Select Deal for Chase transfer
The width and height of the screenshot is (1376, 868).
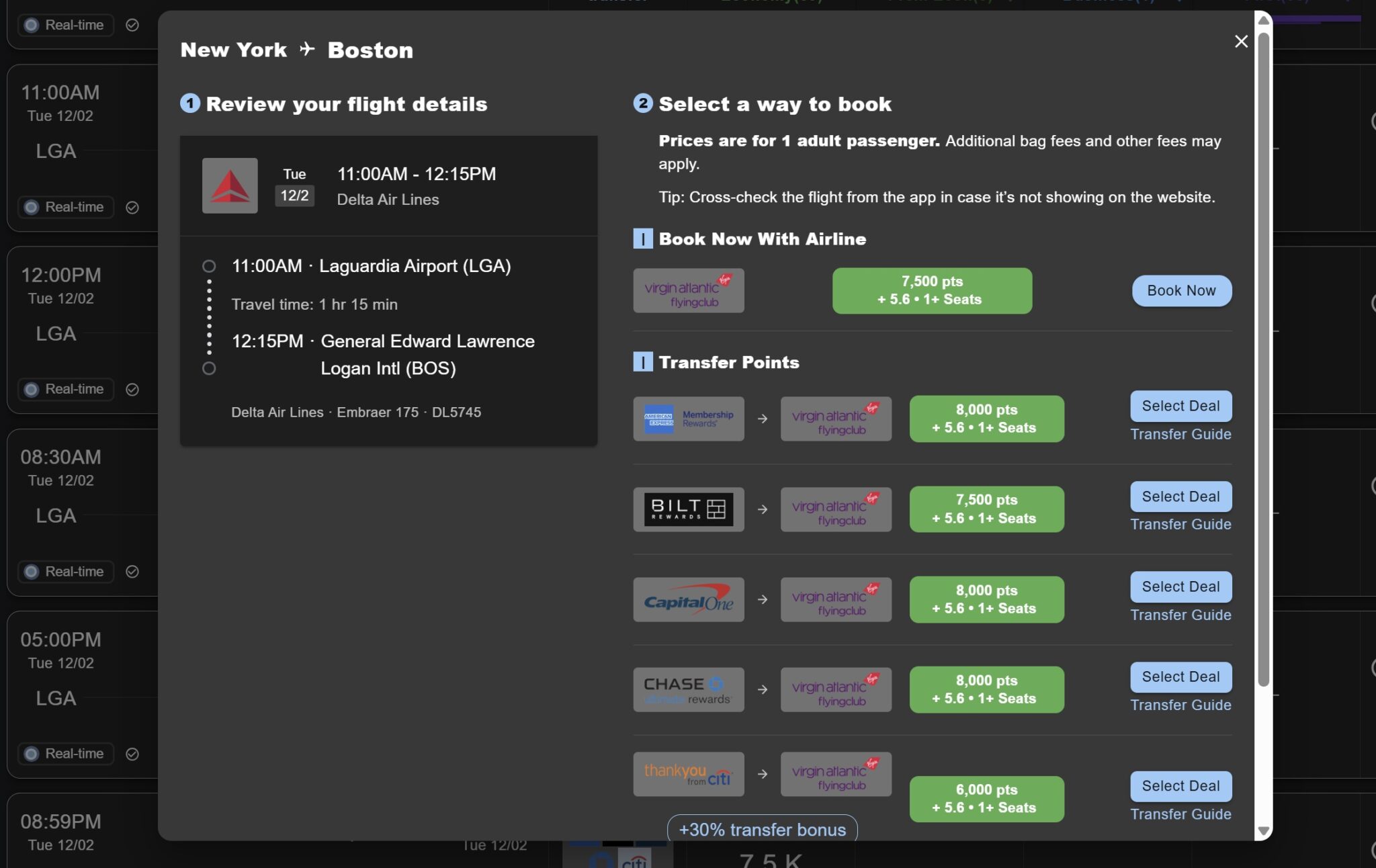click(1180, 677)
